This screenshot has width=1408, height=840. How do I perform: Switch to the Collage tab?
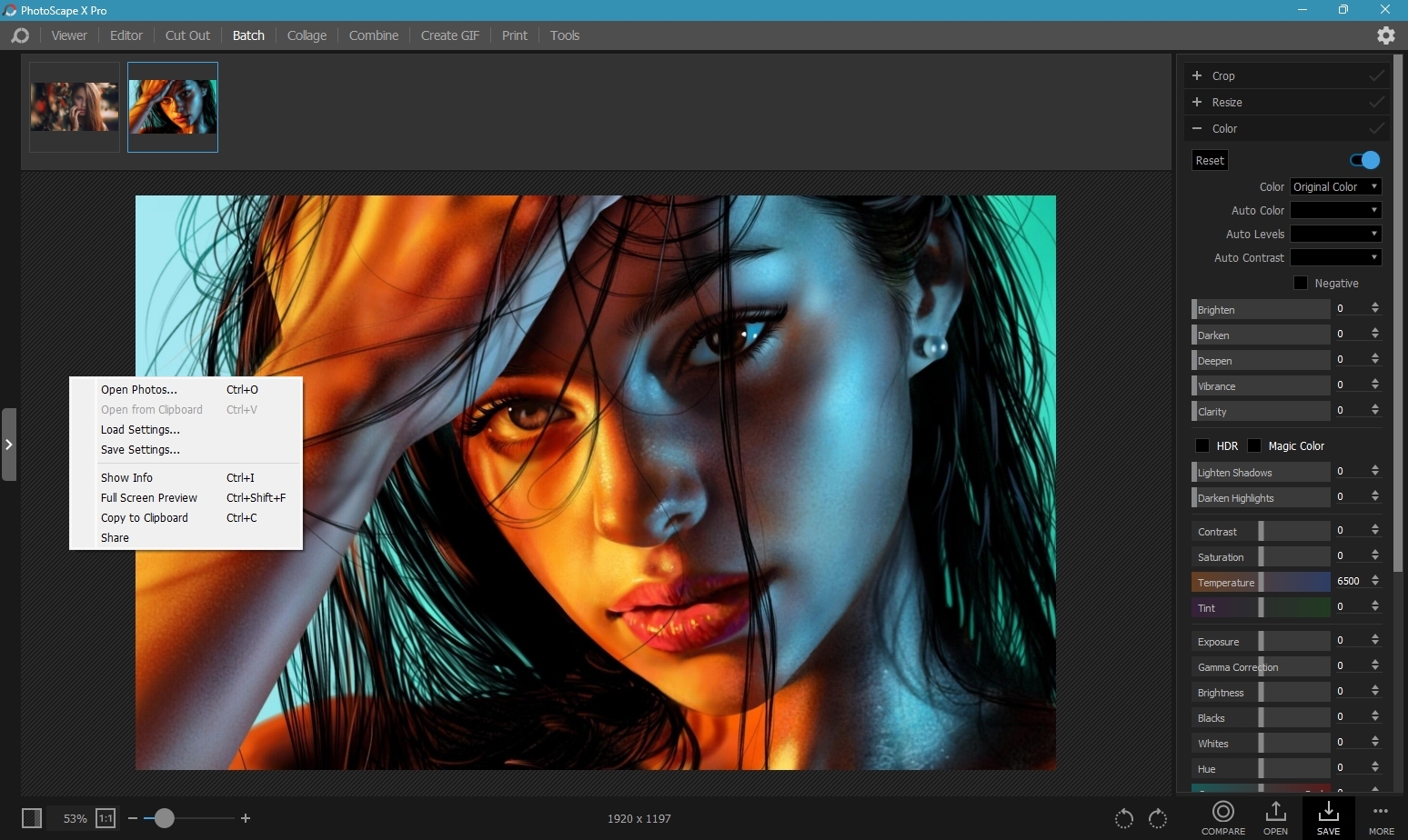[307, 35]
